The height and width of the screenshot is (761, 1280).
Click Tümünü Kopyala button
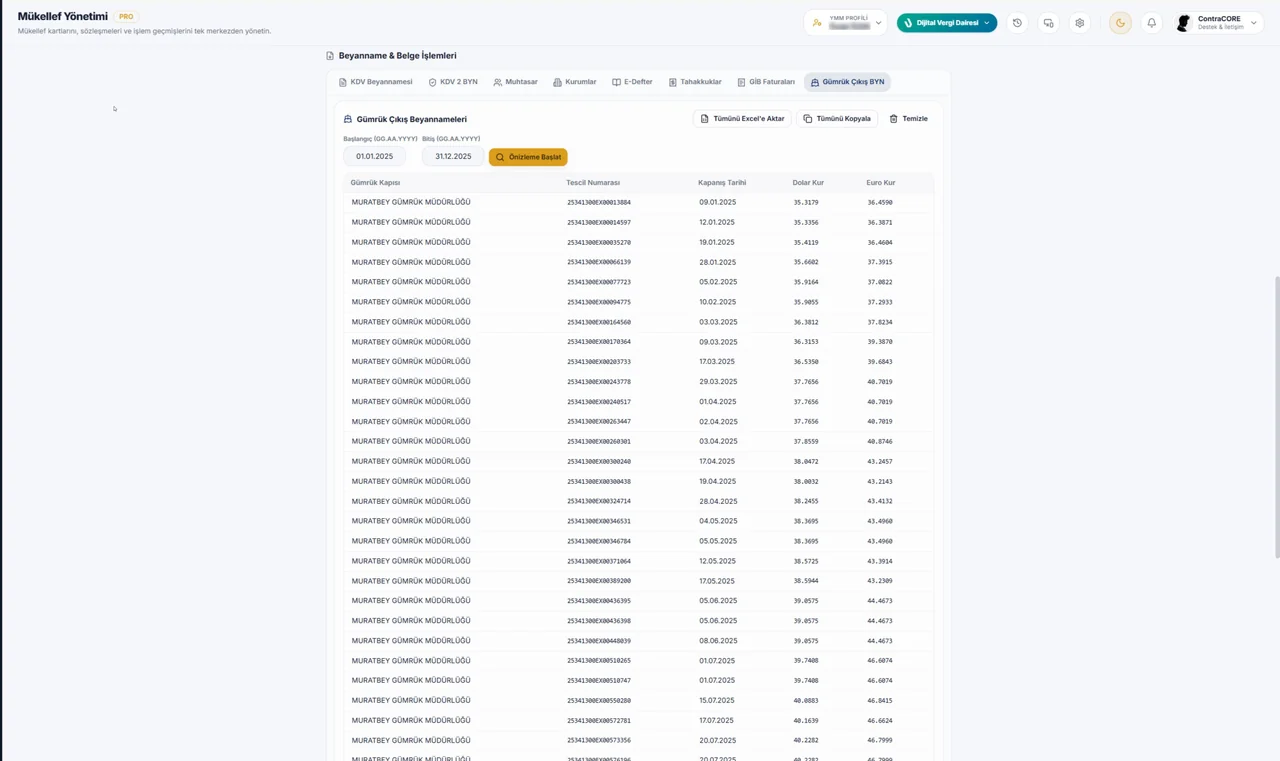pyautogui.click(x=837, y=118)
